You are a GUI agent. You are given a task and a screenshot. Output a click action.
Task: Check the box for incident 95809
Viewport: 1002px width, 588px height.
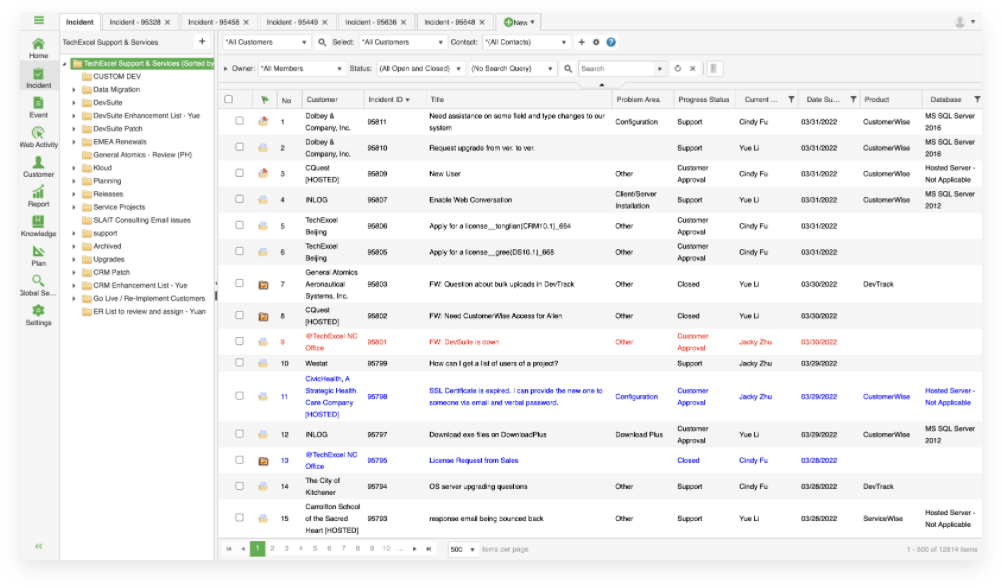[x=240, y=173]
